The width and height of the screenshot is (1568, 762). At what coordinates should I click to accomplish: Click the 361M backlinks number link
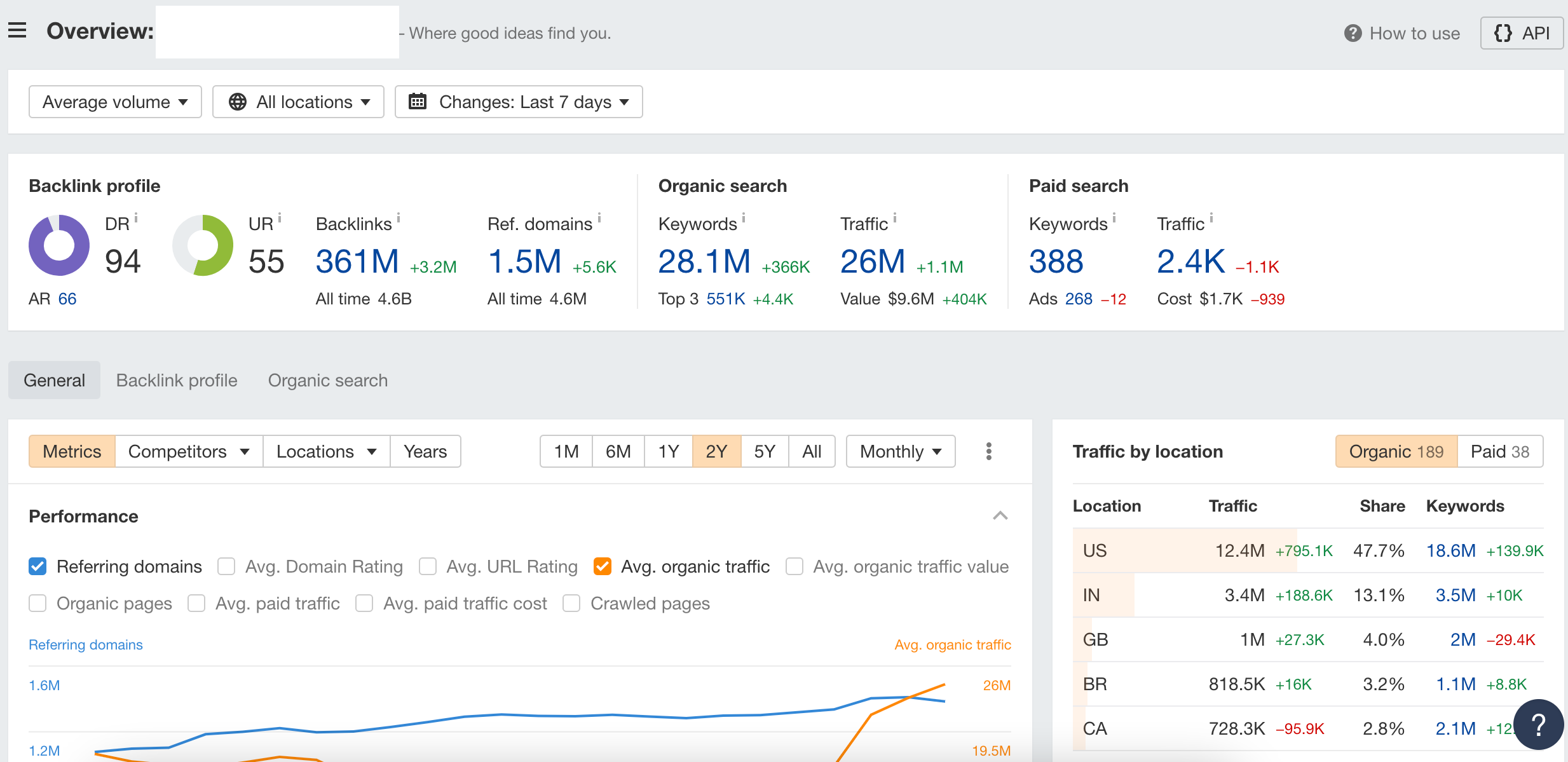[x=357, y=262]
